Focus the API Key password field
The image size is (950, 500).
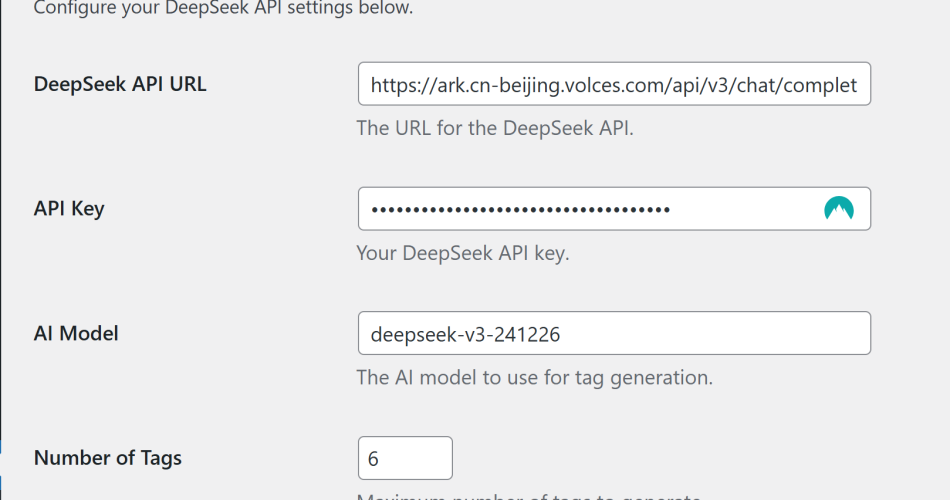(x=614, y=208)
